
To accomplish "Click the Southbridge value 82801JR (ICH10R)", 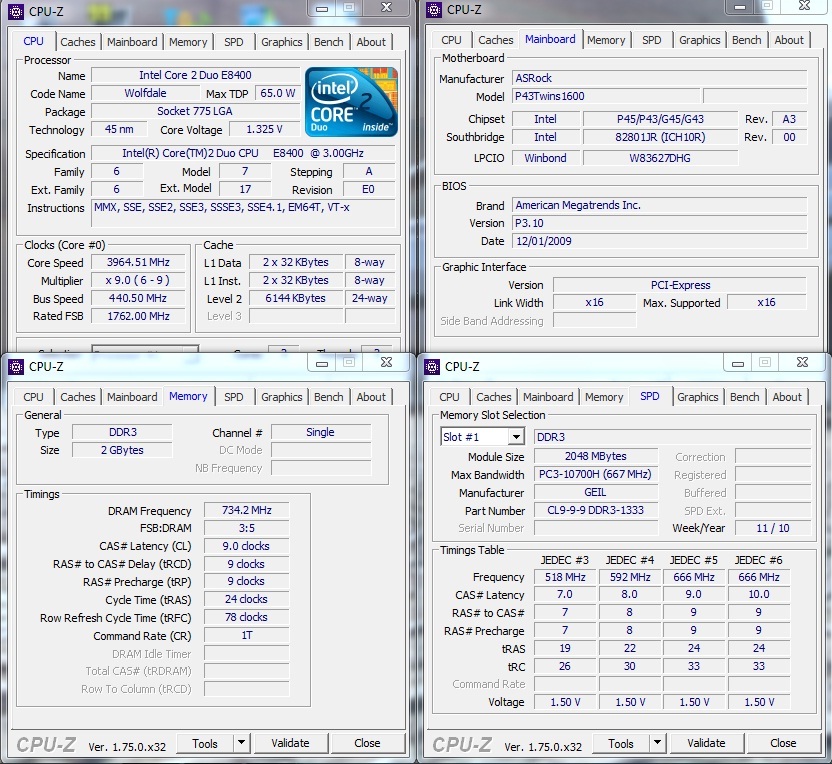I will coord(661,137).
